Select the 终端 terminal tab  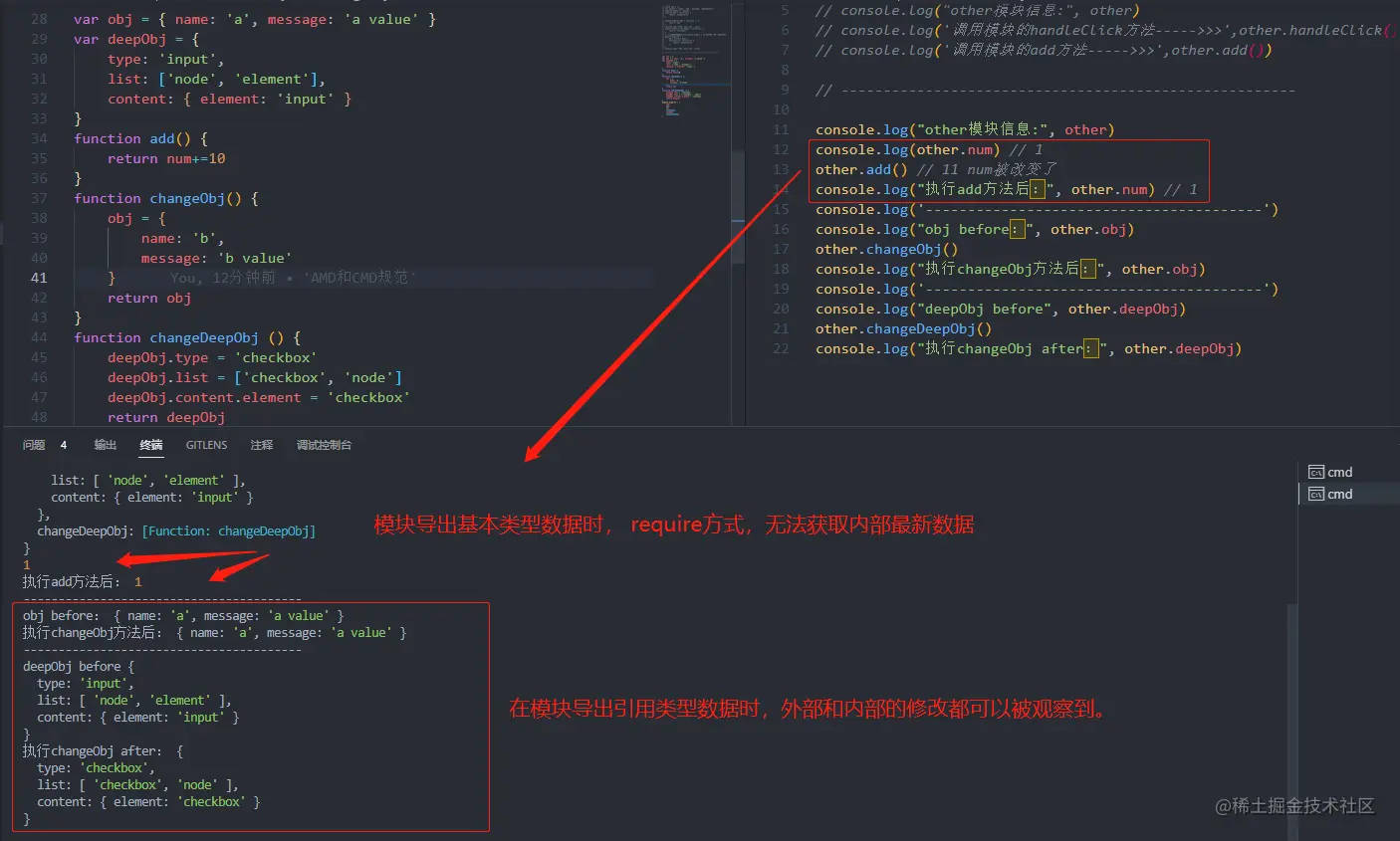151,445
